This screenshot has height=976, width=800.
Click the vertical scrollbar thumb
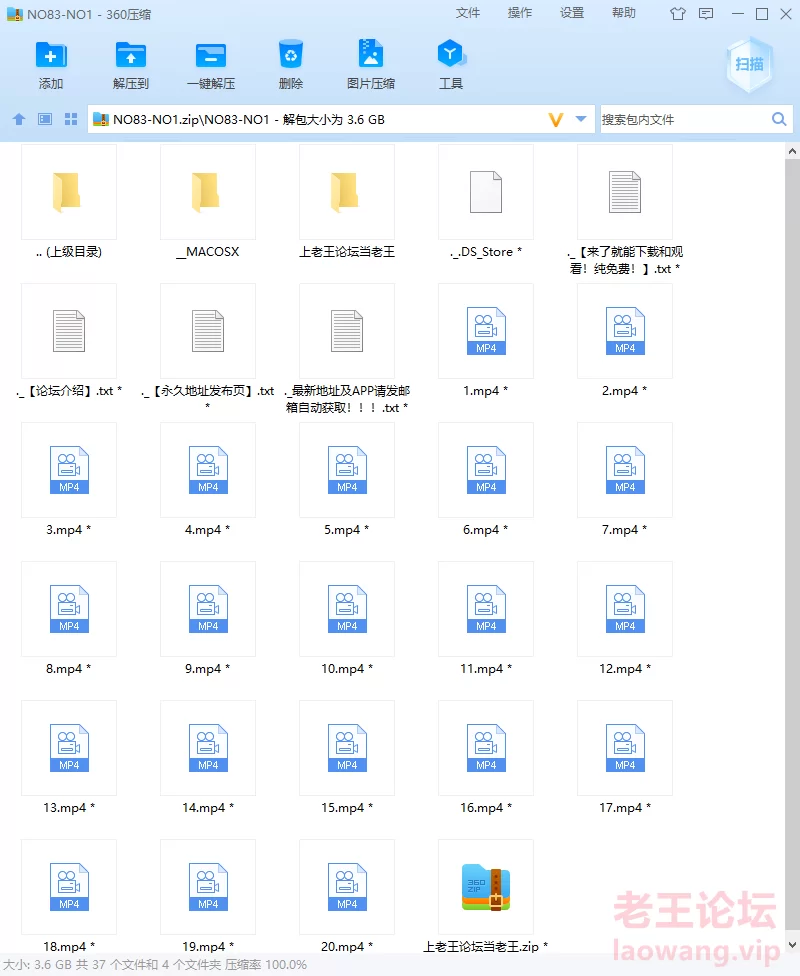tap(792, 545)
